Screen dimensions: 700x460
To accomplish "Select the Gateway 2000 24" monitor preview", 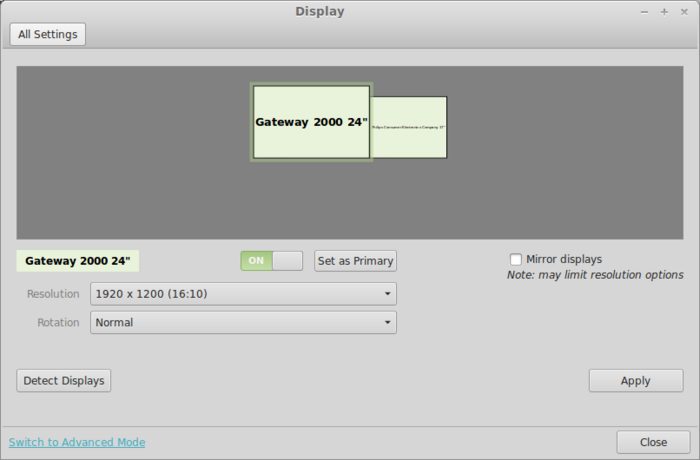I will 312,122.
